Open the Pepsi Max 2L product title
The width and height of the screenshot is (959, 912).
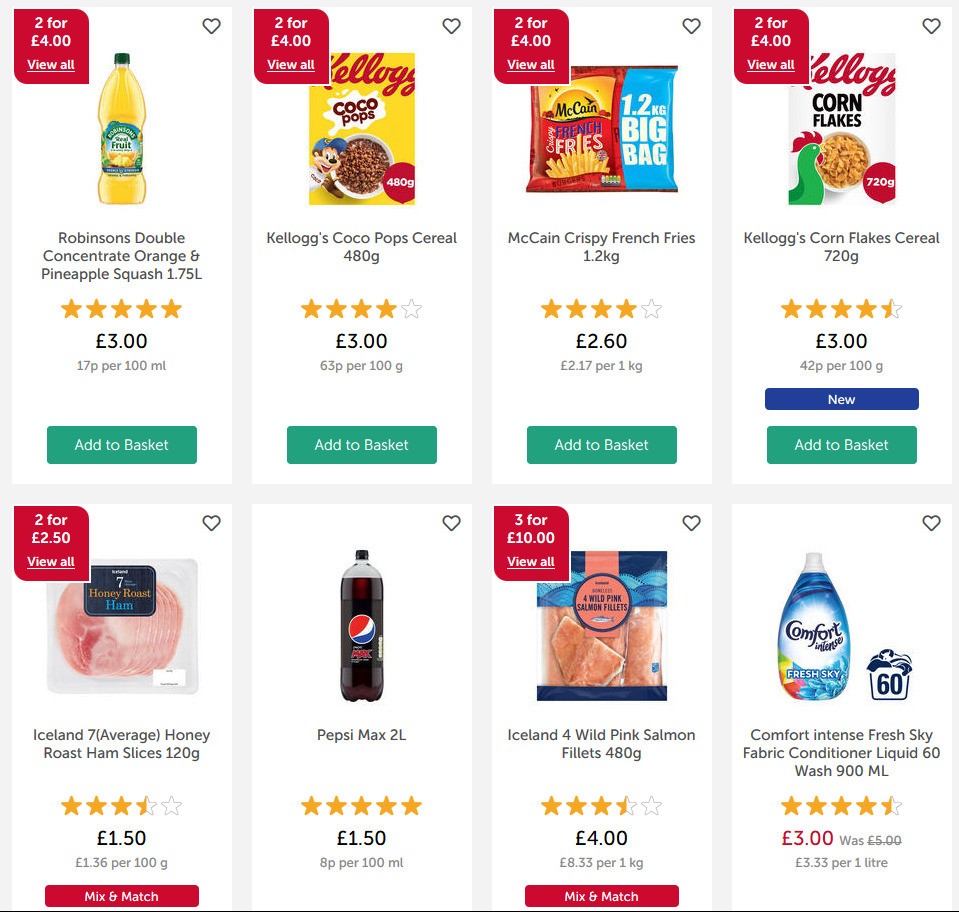361,735
